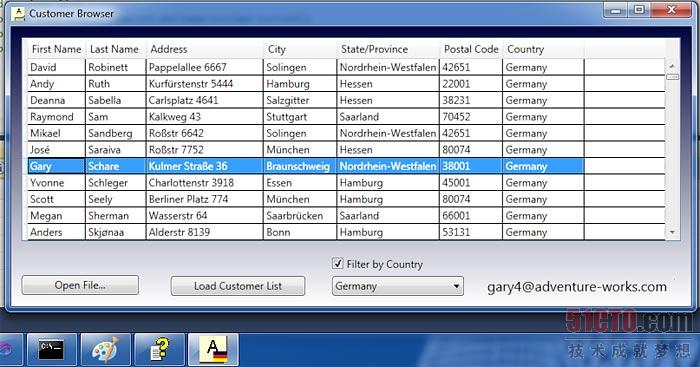Sort by the Country column header
700x367 pixels.
543,49
